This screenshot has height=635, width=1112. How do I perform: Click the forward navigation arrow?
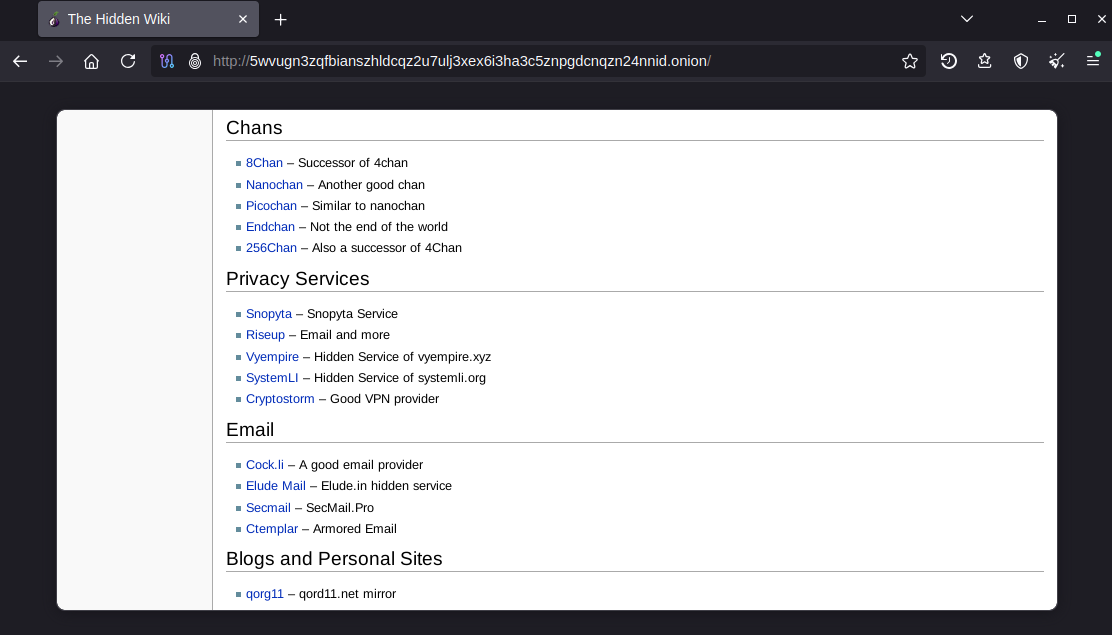pyautogui.click(x=56, y=61)
